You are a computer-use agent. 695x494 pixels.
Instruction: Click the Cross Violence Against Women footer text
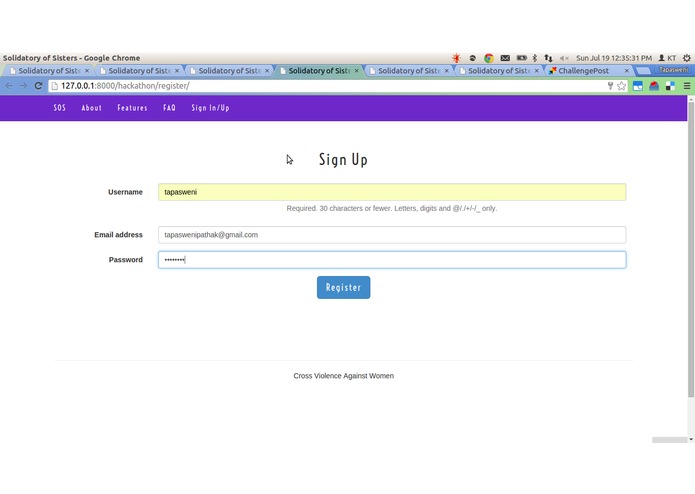point(344,376)
